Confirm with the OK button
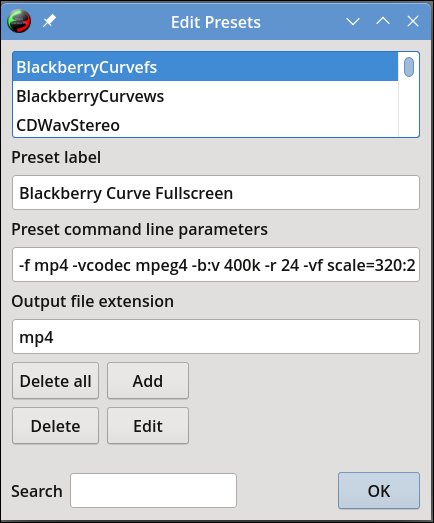Image resolution: width=434 pixels, height=523 pixels. point(379,491)
